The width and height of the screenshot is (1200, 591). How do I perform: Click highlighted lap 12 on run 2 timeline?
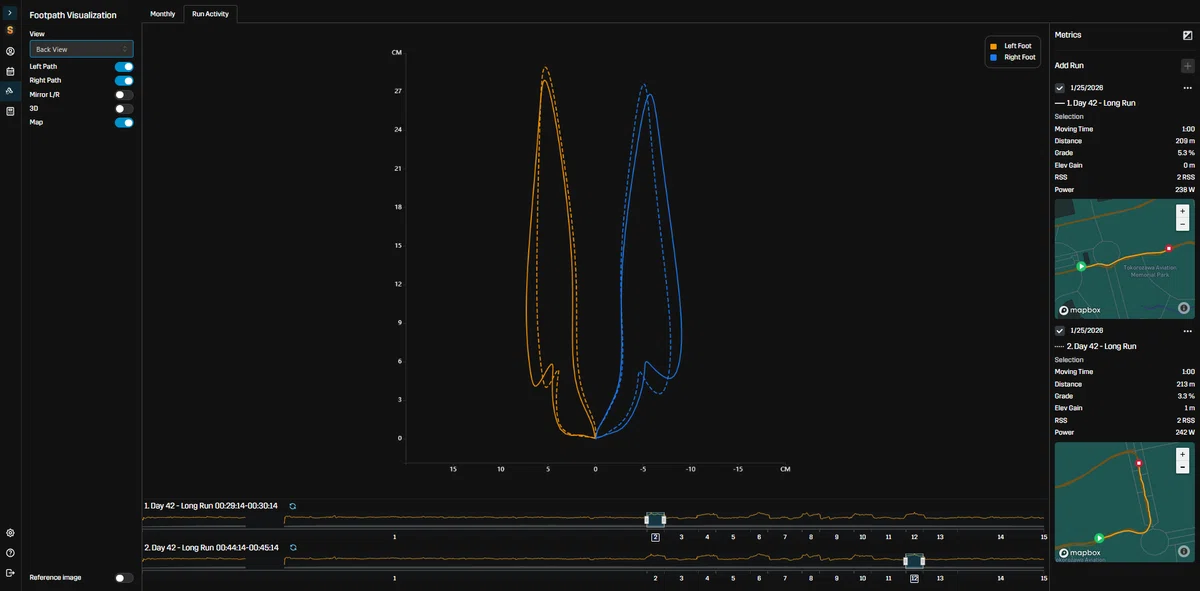[x=914, y=579]
